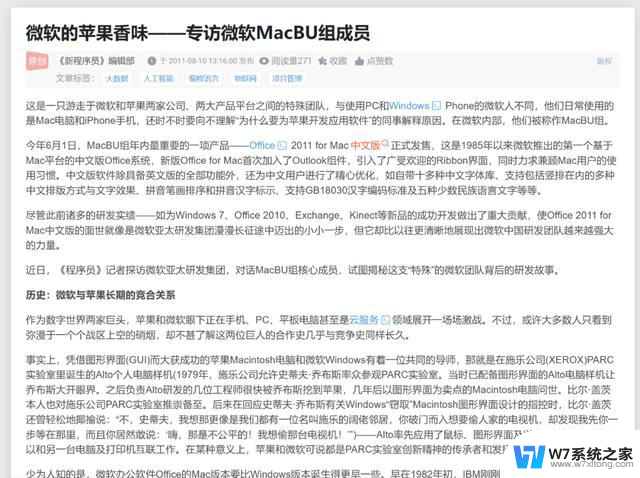Open the 版权 link in the article header
The height and width of the screenshot is (478, 640).
[604, 61]
